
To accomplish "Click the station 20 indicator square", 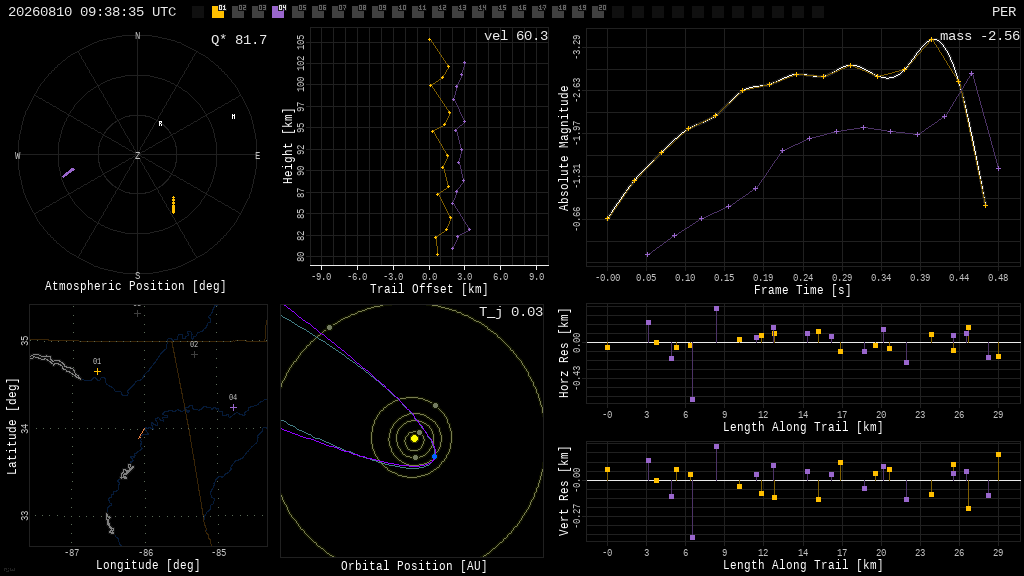I will coord(598,12).
